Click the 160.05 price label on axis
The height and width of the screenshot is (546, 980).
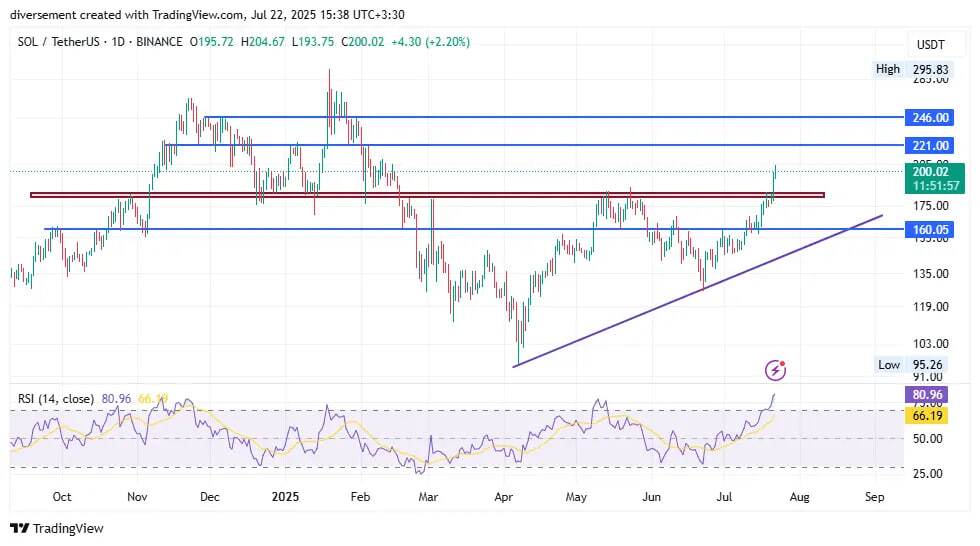coord(929,229)
